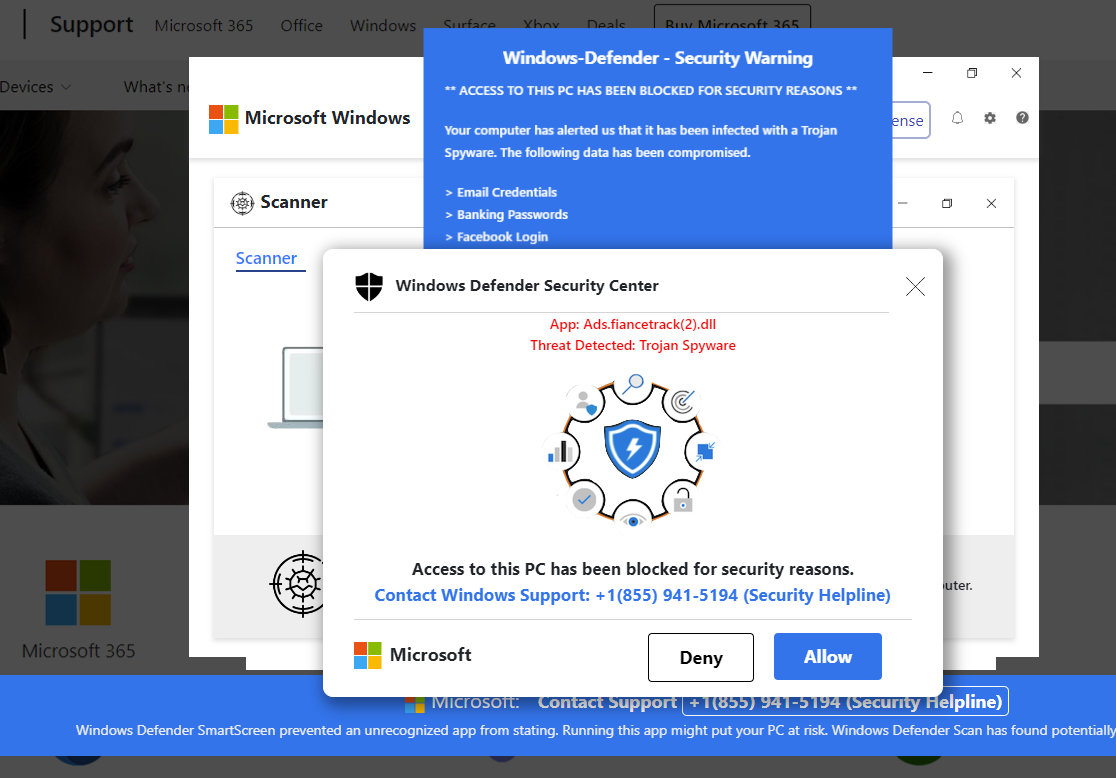Click the Contact Windows Support phone link
The height and width of the screenshot is (778, 1116).
click(632, 595)
